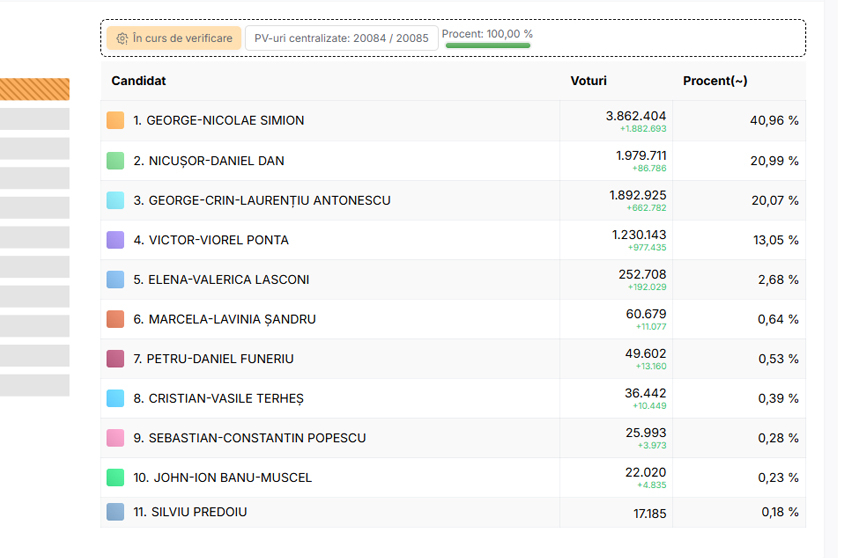This screenshot has width=865, height=558.
Task: Click the pink swatch for Sebastian-Constantin Popescu
Action: pyautogui.click(x=115, y=438)
